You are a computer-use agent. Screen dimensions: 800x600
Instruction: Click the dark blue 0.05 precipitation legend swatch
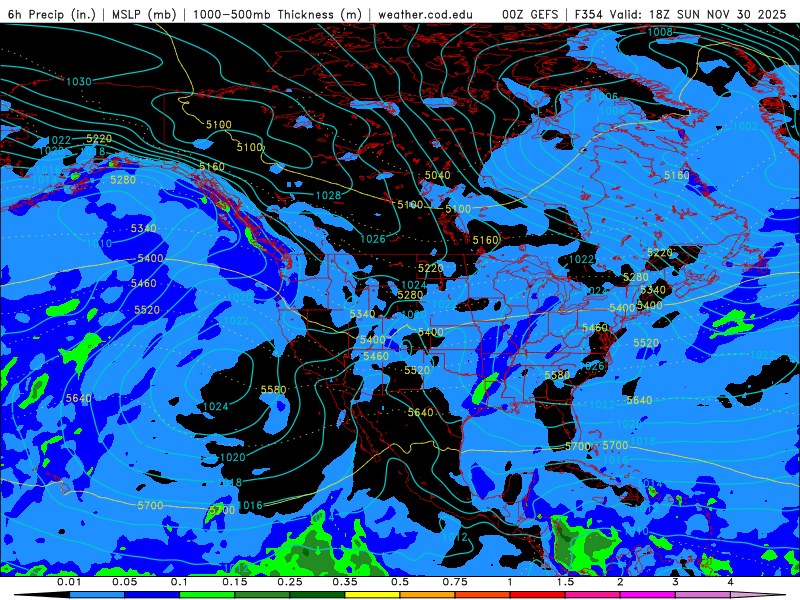pyautogui.click(x=152, y=595)
